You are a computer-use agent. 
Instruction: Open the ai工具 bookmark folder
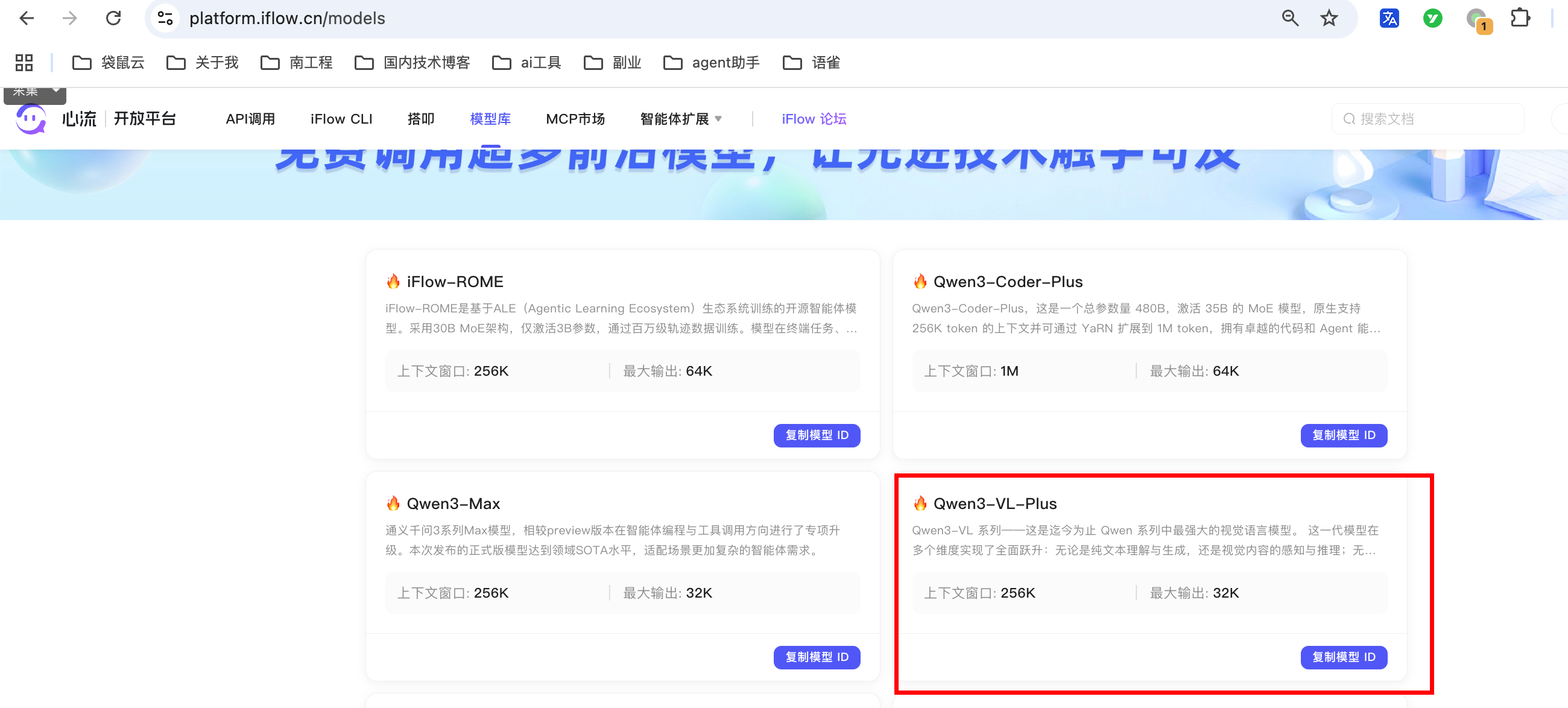tap(526, 62)
